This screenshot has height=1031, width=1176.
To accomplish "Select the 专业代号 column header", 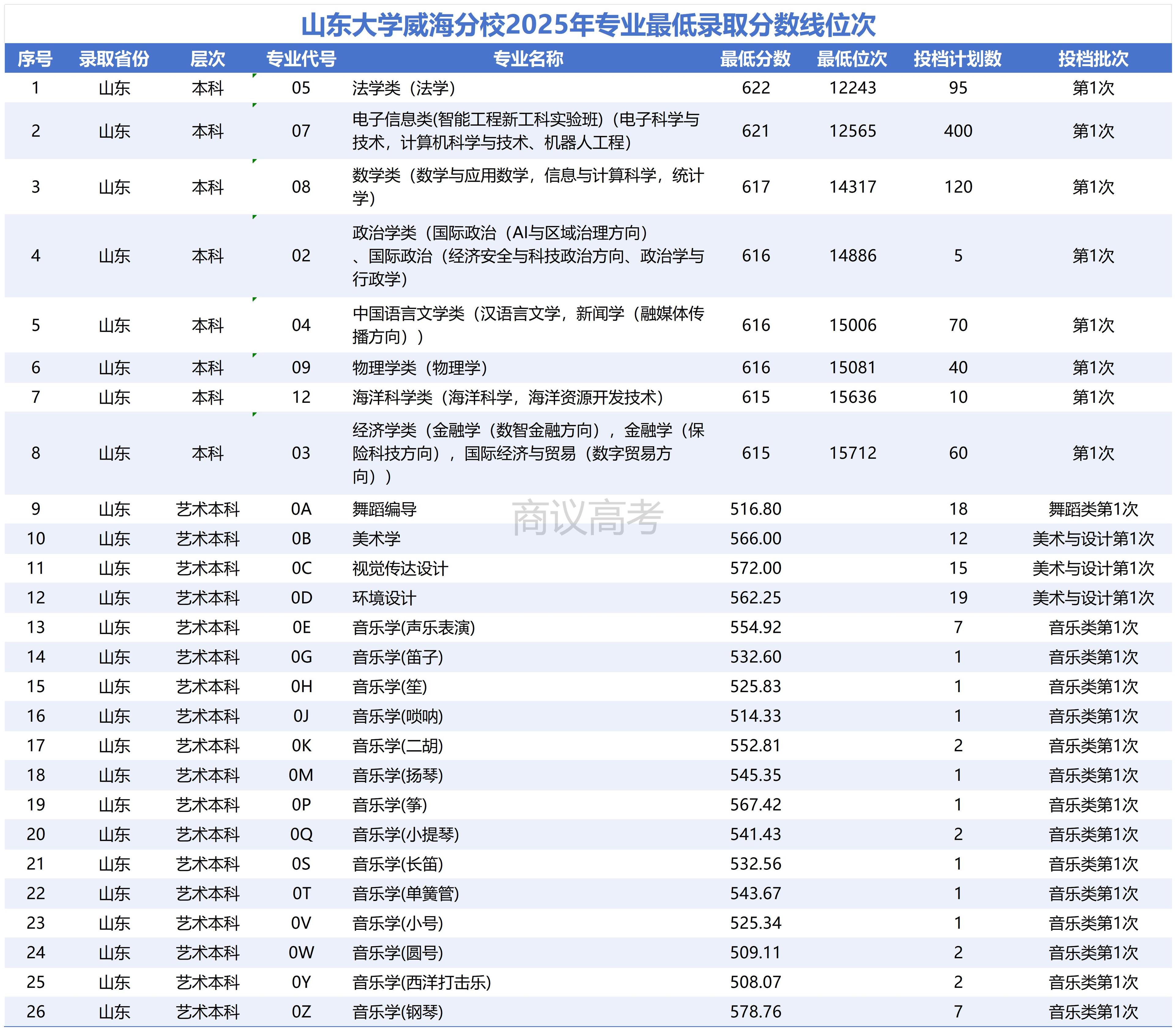I will pyautogui.click(x=301, y=59).
